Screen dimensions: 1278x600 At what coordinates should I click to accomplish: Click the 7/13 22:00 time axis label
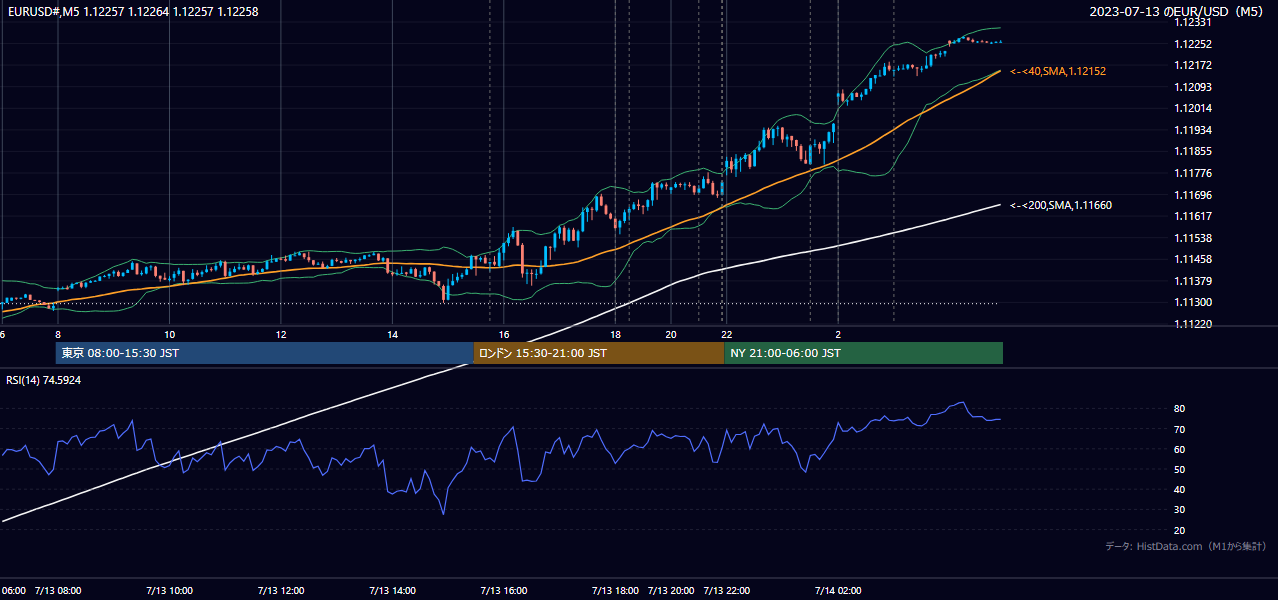pyautogui.click(x=727, y=590)
